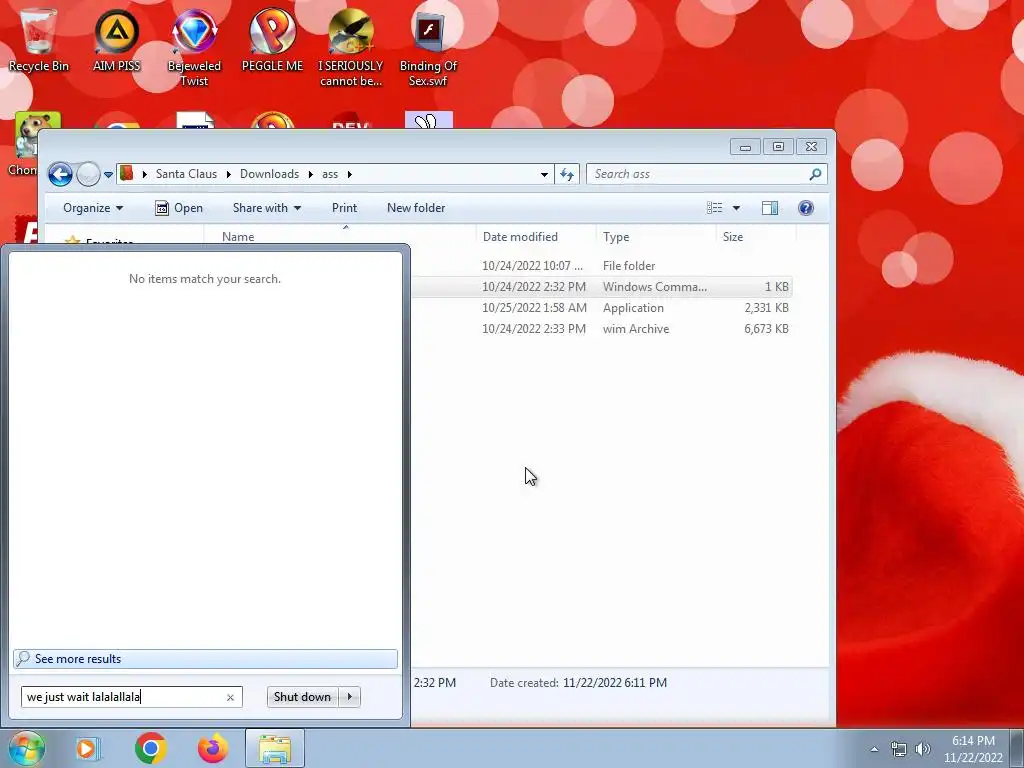This screenshot has width=1024, height=768.
Task: Click the Explorer Back arrow button
Action: tap(60, 174)
